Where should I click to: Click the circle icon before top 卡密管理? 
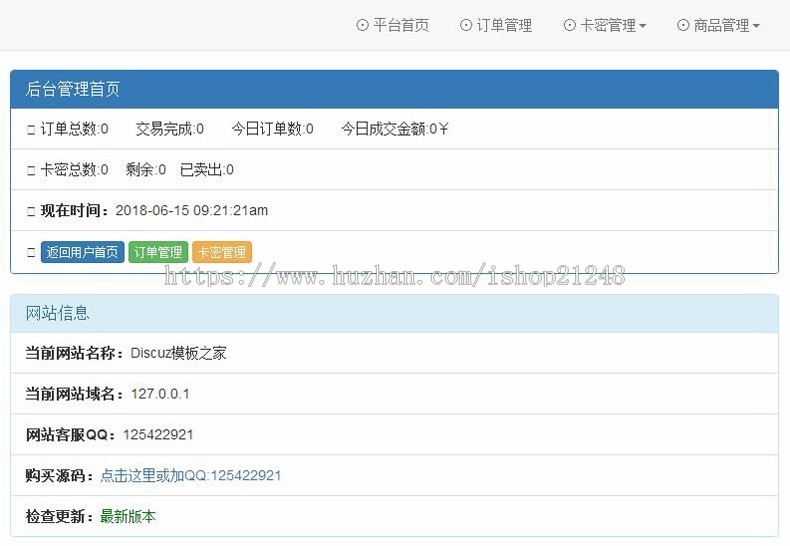569,25
